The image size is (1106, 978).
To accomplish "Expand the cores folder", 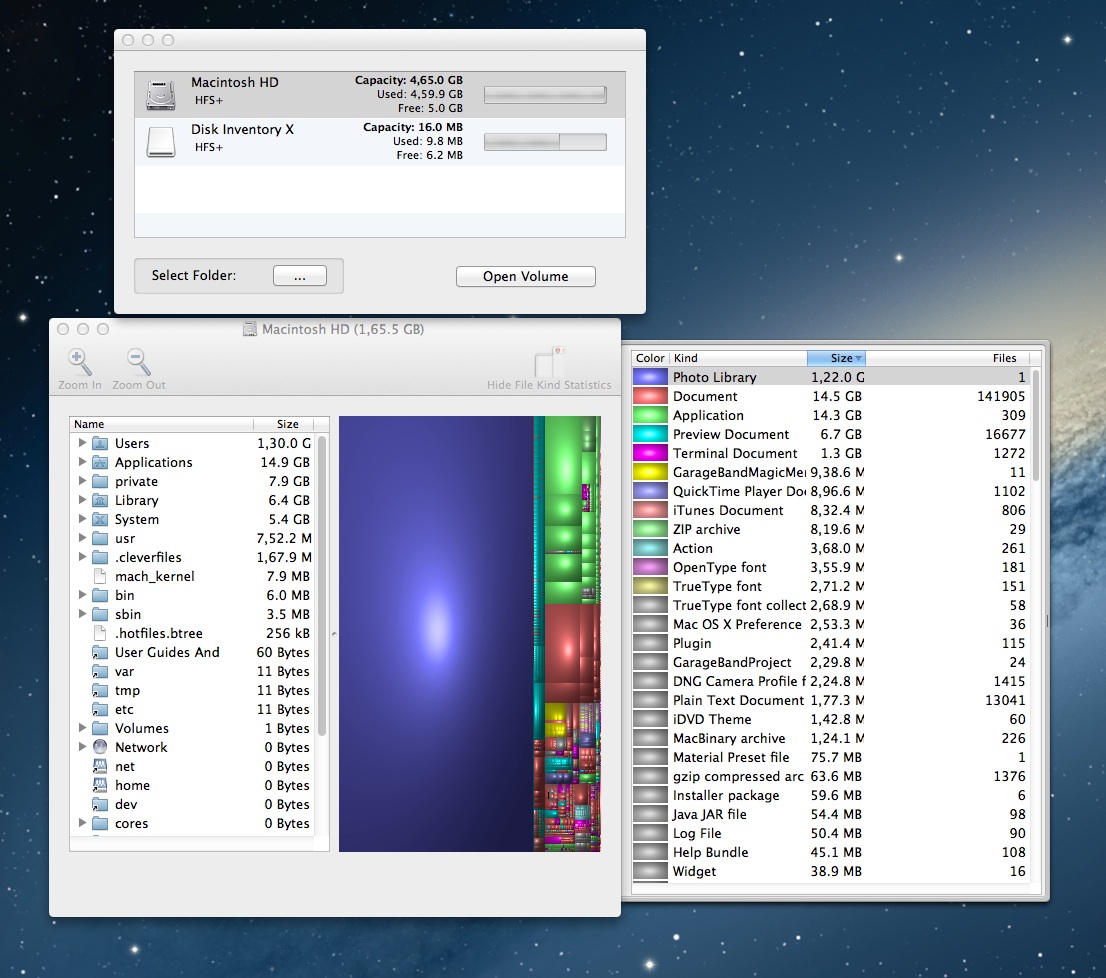I will (x=82, y=823).
